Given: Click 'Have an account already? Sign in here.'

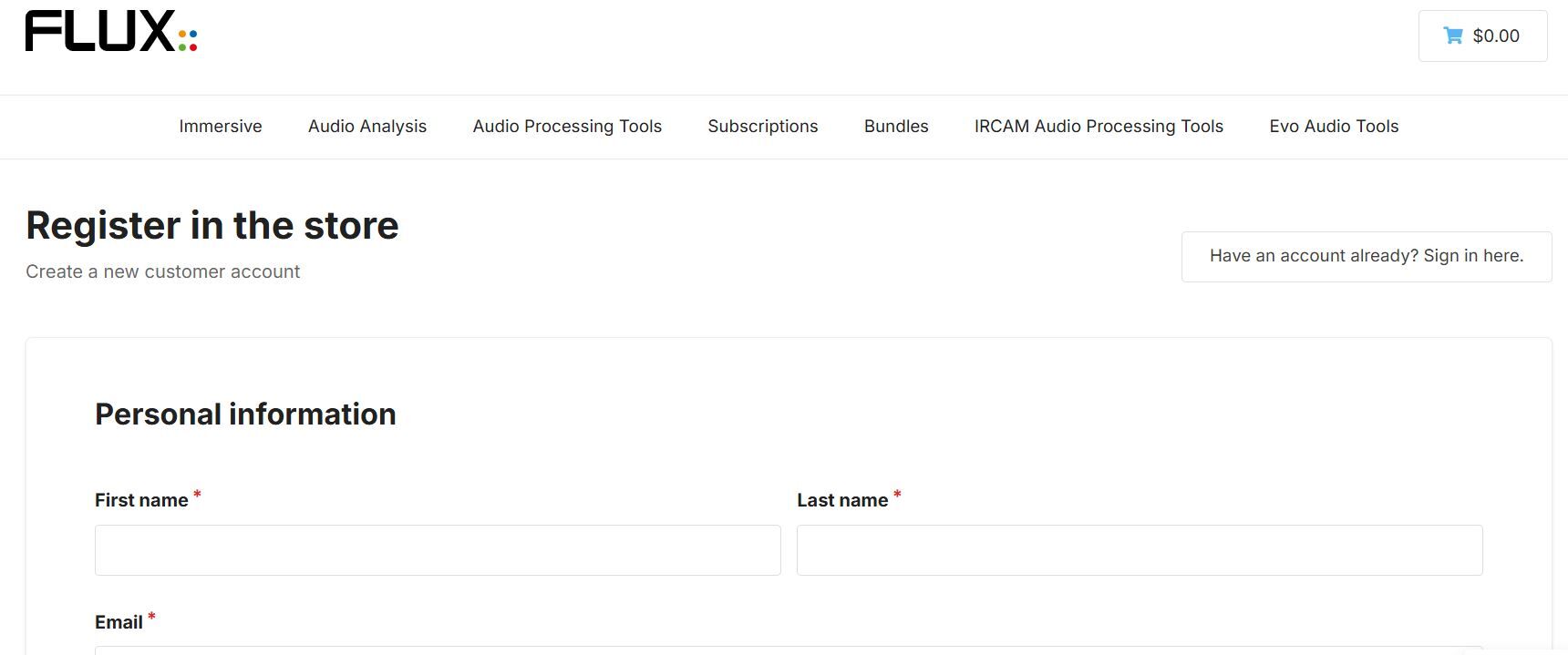Looking at the screenshot, I should pyautogui.click(x=1367, y=256).
